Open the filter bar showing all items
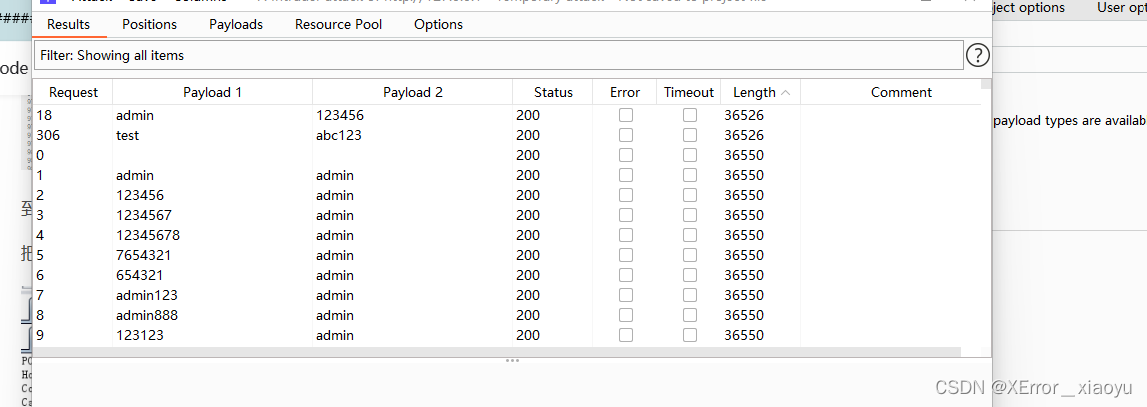Image resolution: width=1147 pixels, height=407 pixels. point(498,56)
